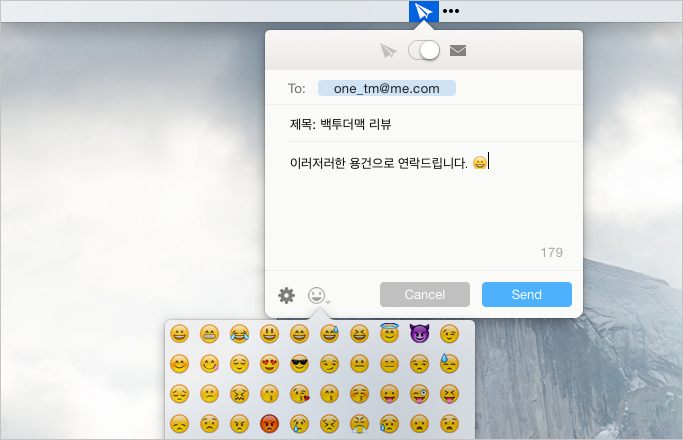Viewport: 683px width, 440px height.
Task: Click the envelope mail icon
Action: (458, 51)
